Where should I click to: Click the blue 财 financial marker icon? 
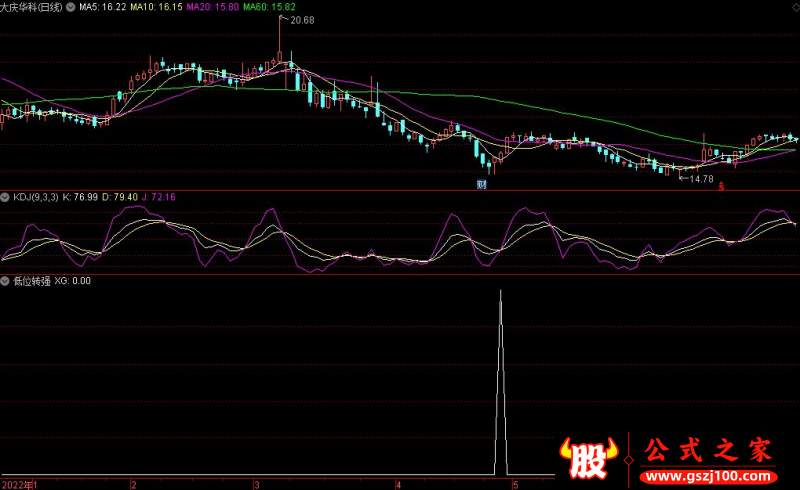click(x=481, y=184)
